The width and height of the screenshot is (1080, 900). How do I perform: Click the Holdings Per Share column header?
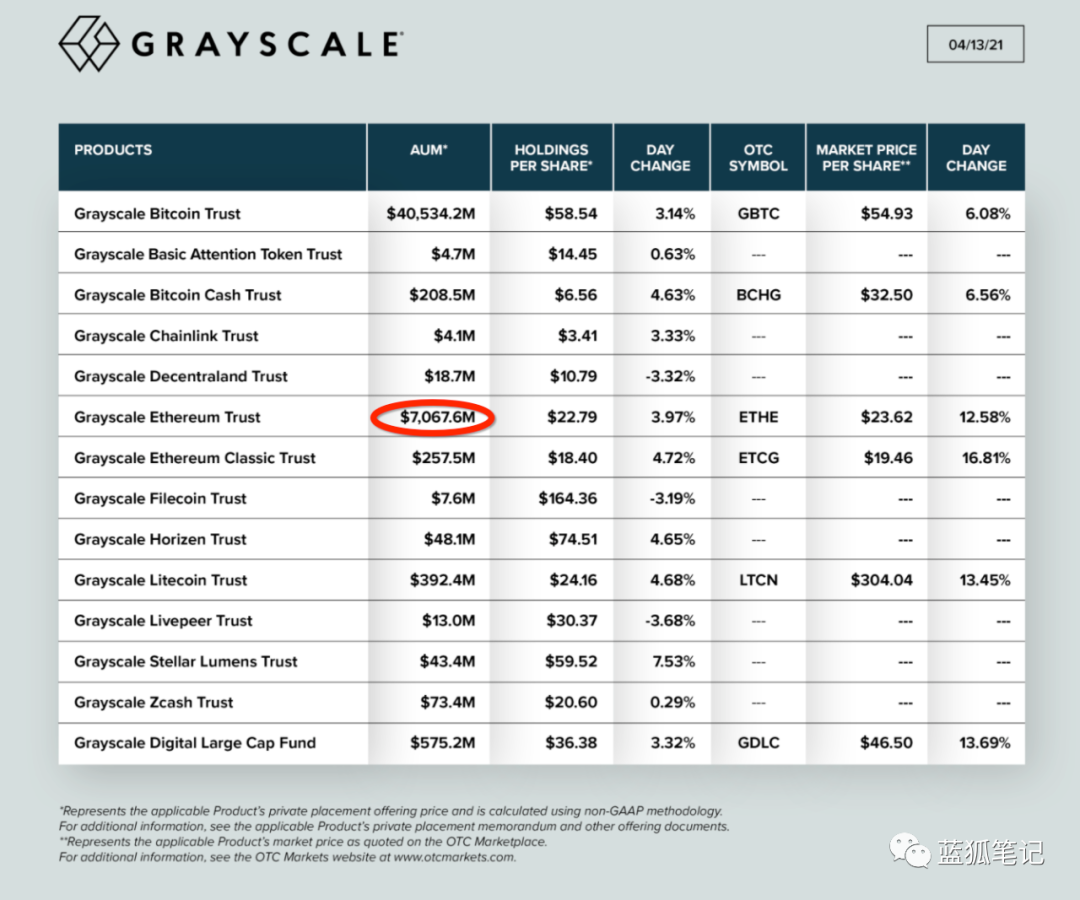[x=551, y=158]
